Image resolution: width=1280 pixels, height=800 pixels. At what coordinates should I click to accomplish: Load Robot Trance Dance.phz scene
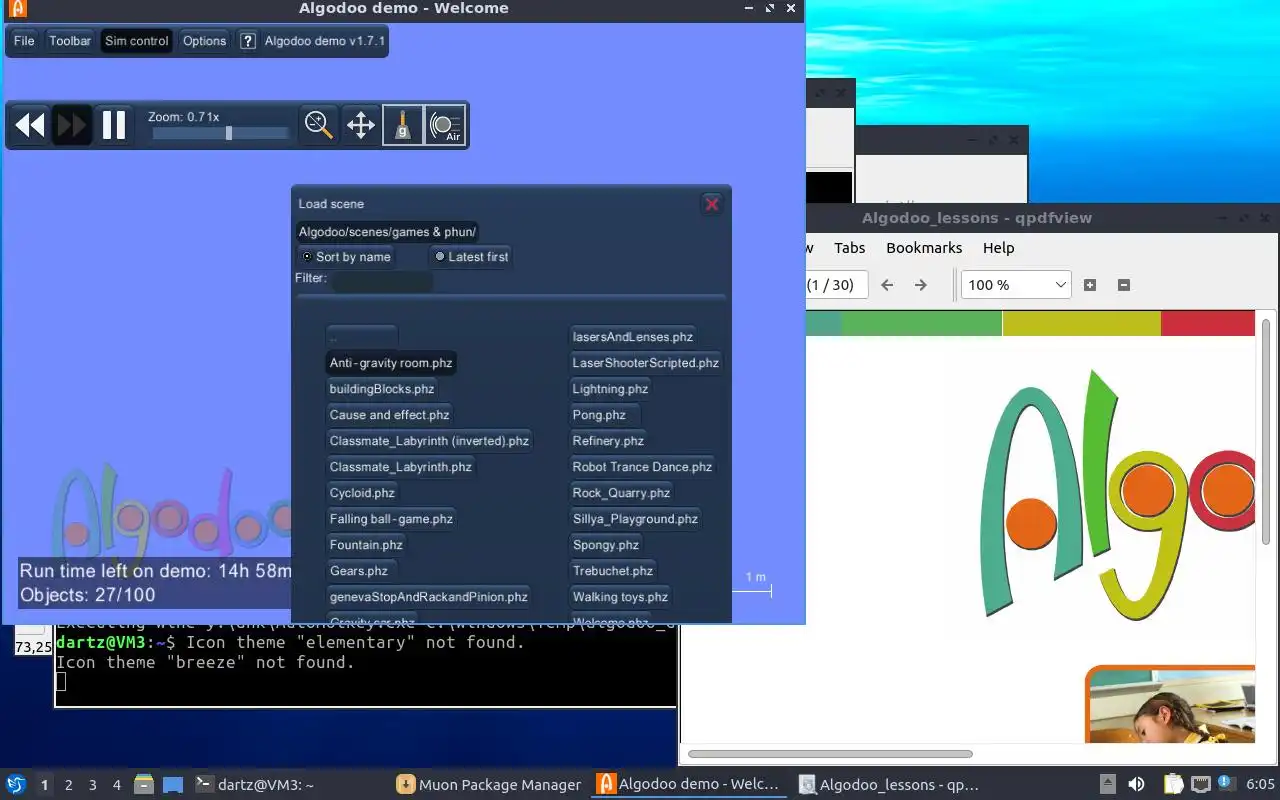pos(642,467)
